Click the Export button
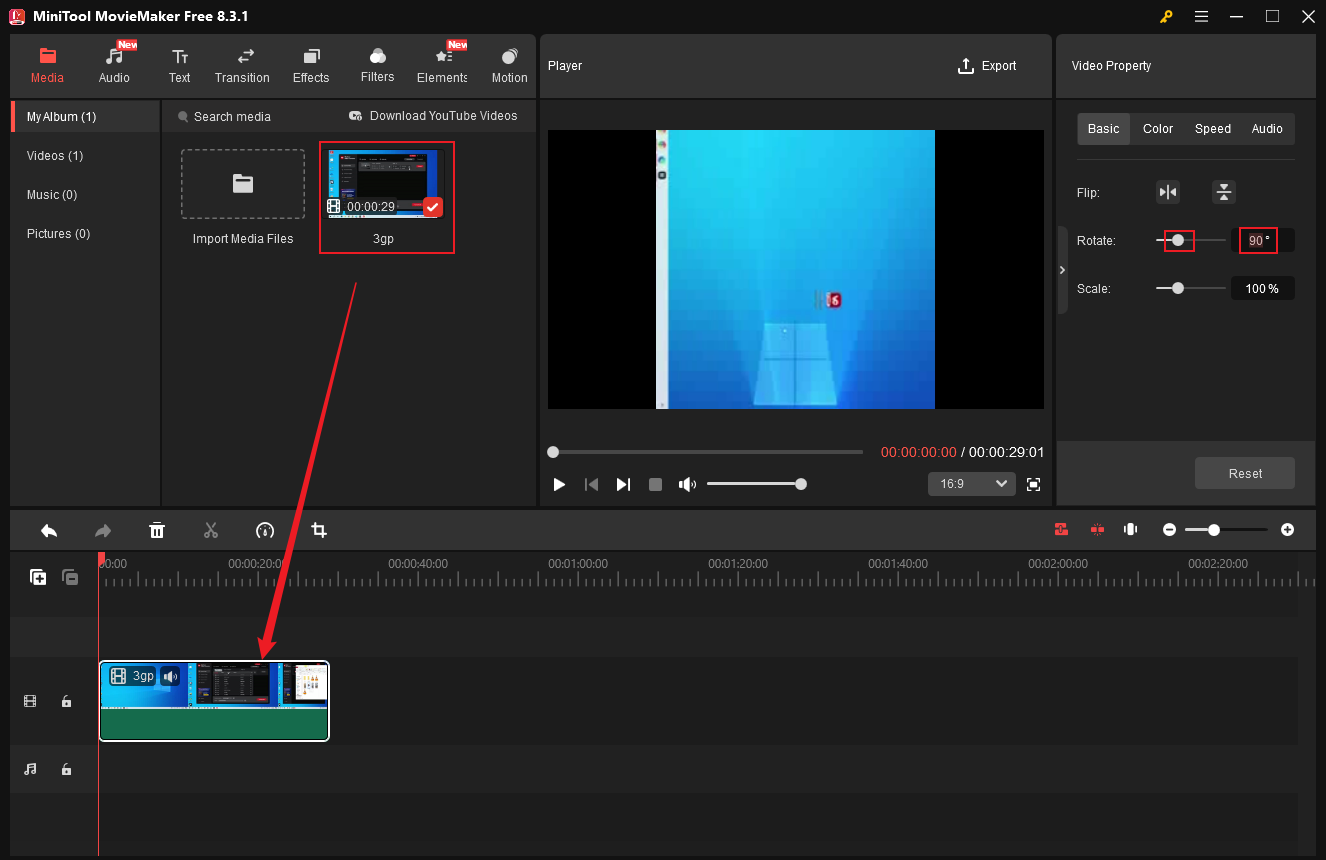1326x860 pixels. tap(987, 66)
